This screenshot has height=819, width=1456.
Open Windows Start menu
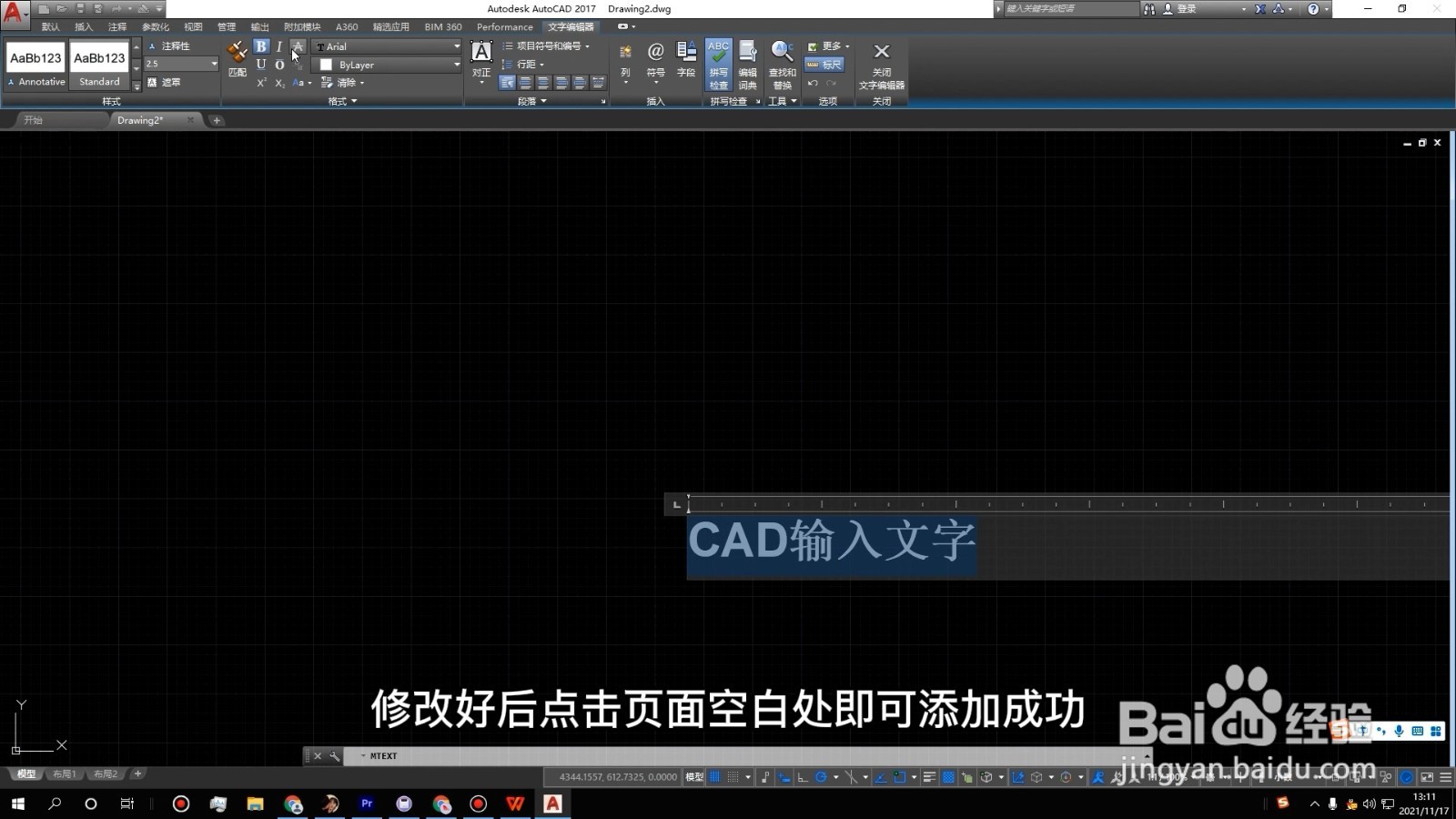click(17, 804)
